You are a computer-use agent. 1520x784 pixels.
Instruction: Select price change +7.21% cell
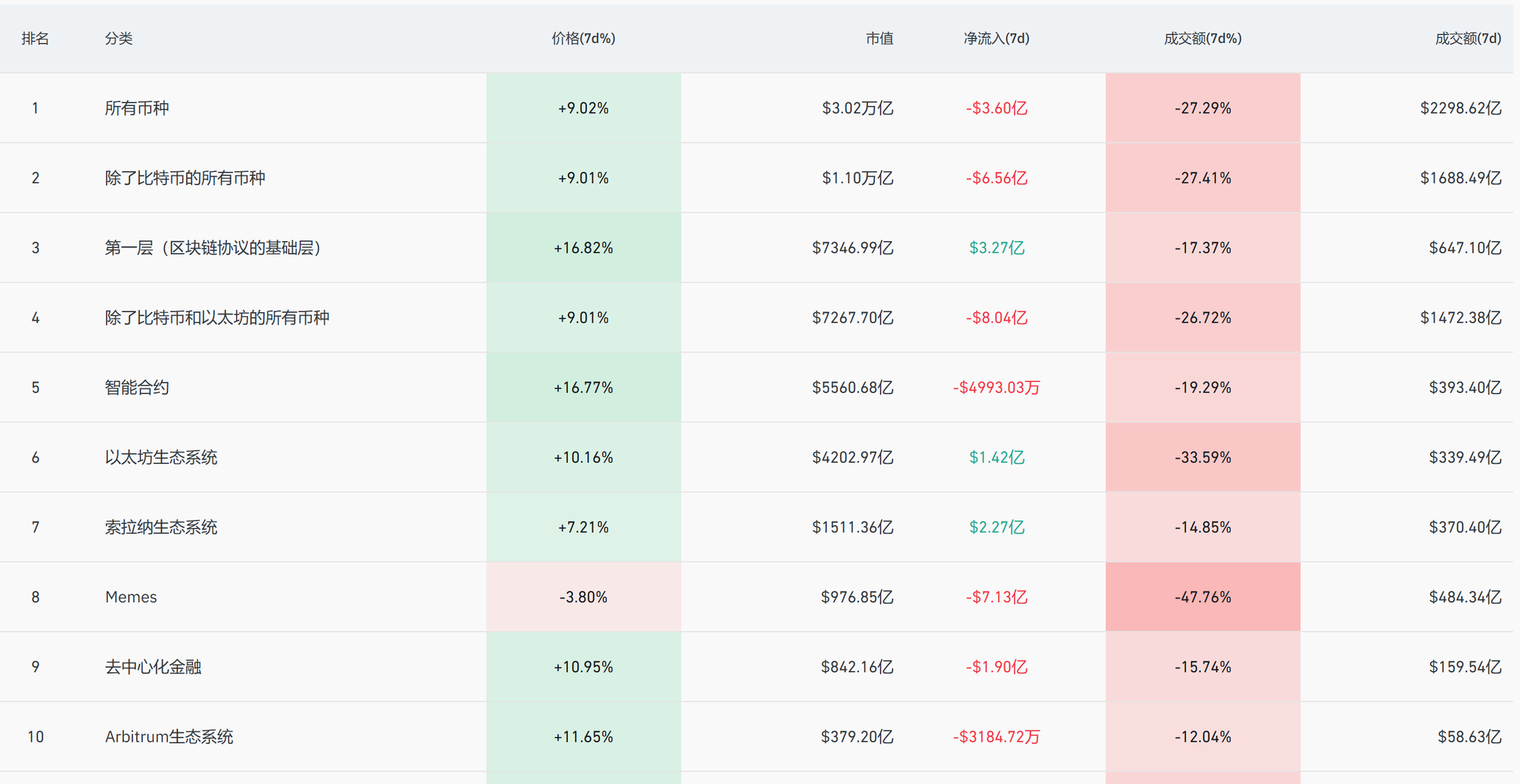click(583, 527)
